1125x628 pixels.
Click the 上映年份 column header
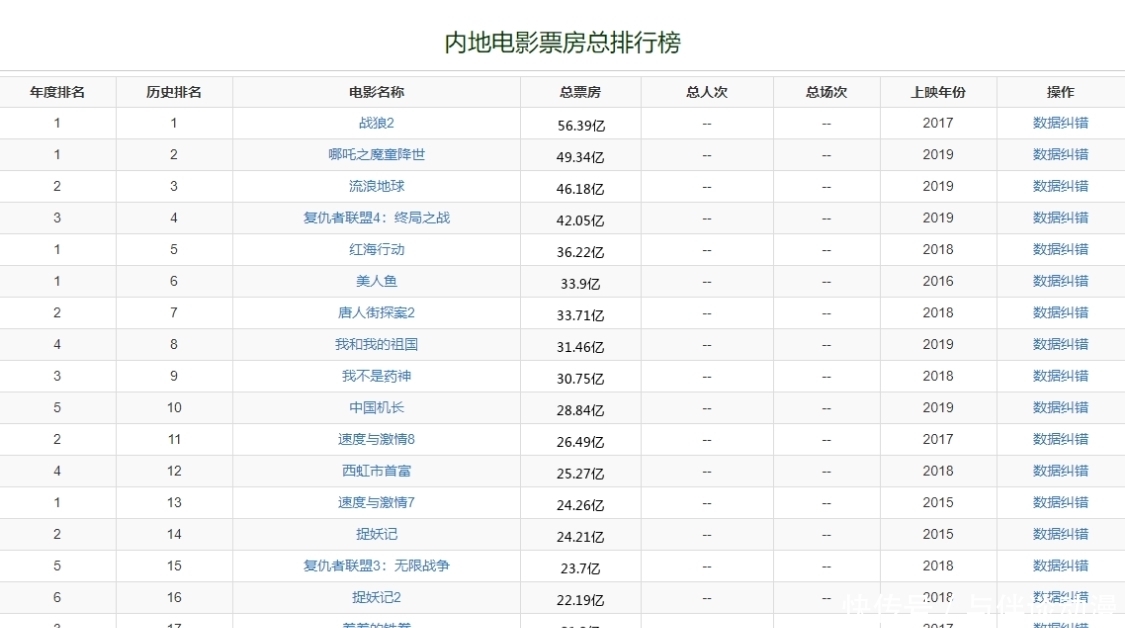click(935, 91)
